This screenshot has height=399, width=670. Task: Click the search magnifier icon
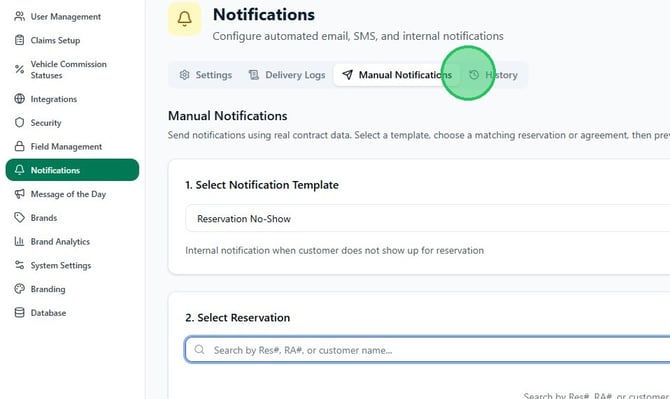pyautogui.click(x=199, y=349)
